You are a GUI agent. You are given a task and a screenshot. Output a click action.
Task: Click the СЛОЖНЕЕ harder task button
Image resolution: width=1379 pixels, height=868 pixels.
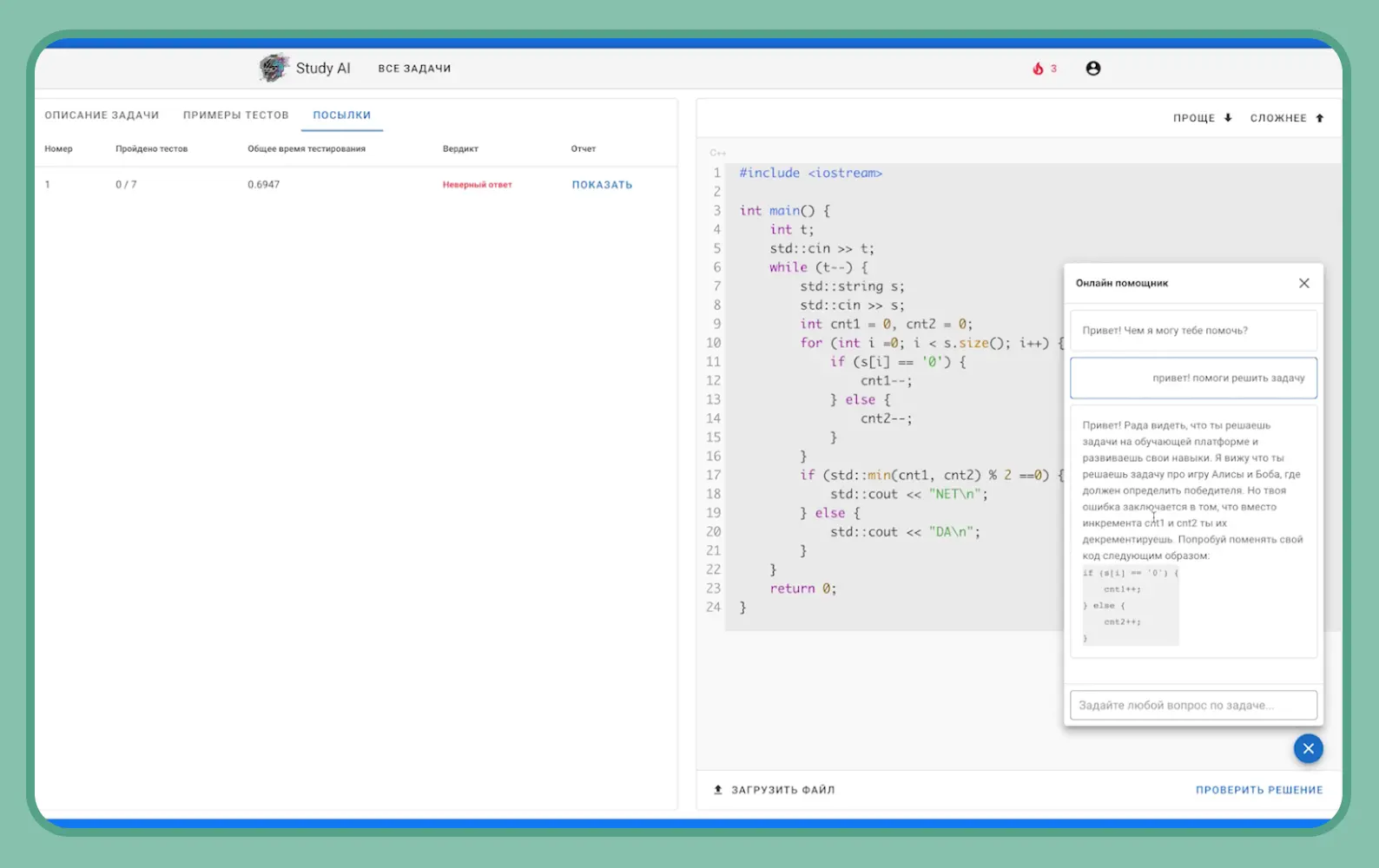(1287, 118)
